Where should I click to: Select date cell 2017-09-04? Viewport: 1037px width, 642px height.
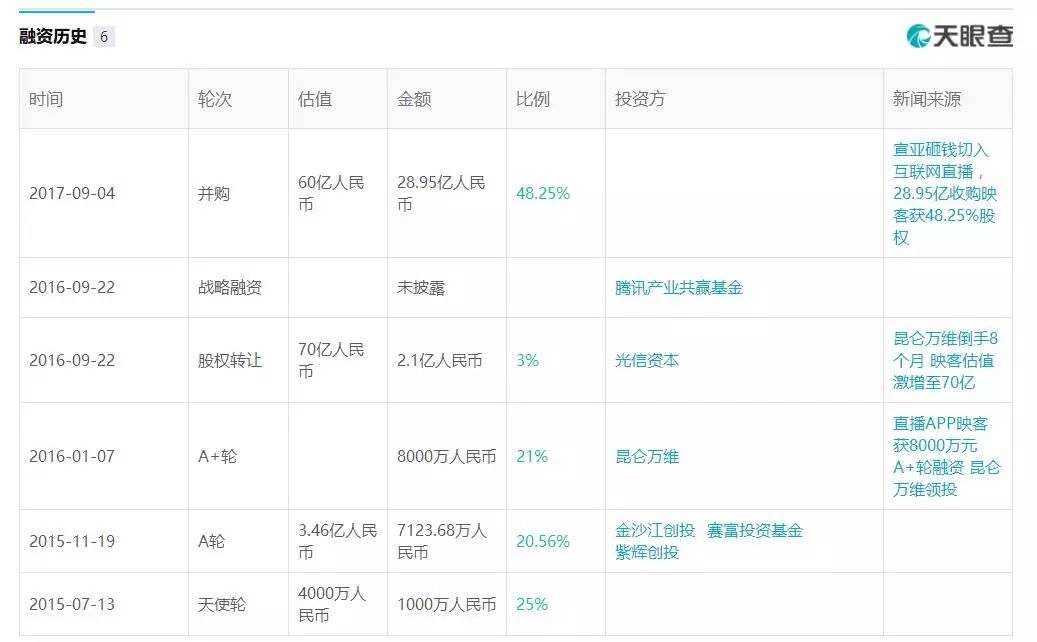click(x=72, y=193)
